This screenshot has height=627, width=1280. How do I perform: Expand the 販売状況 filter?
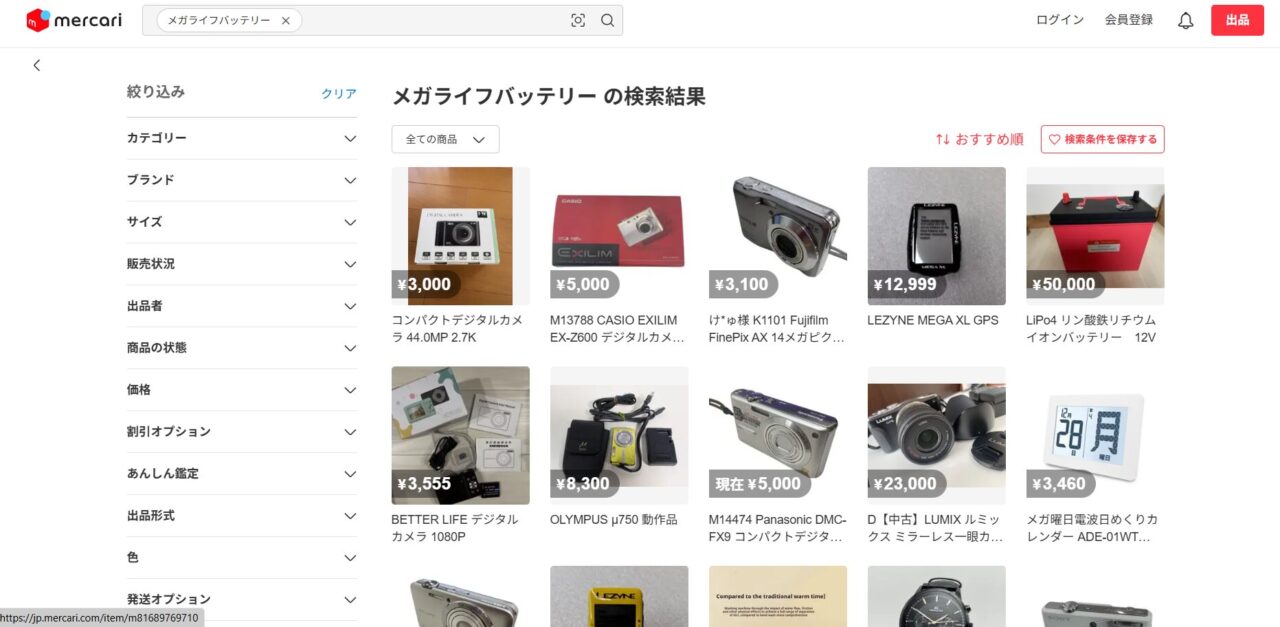(x=241, y=264)
